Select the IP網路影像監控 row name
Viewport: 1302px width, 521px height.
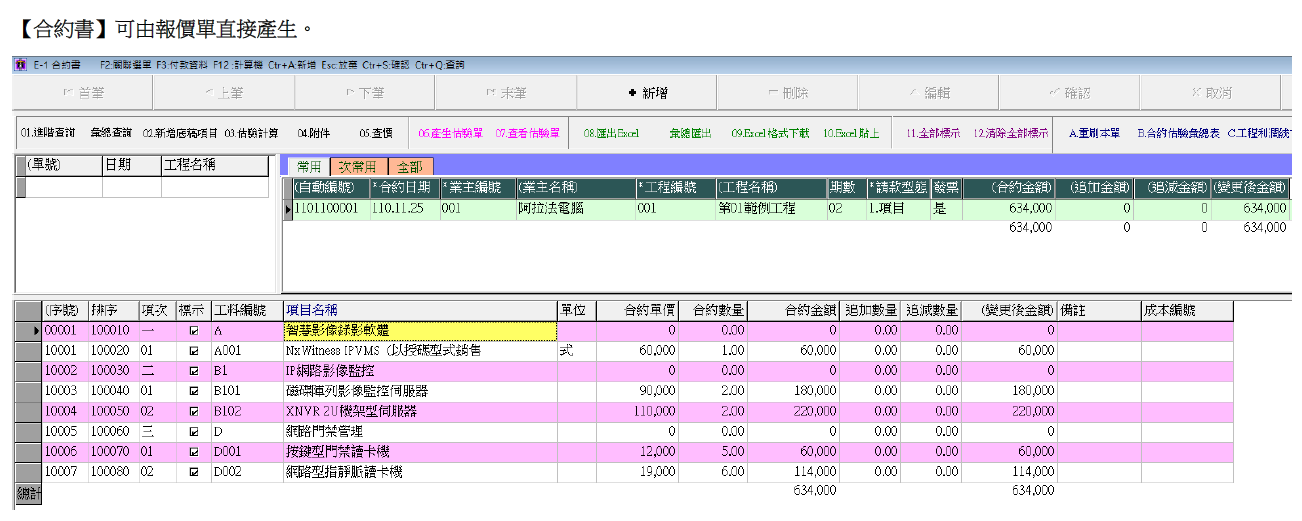click(x=420, y=371)
